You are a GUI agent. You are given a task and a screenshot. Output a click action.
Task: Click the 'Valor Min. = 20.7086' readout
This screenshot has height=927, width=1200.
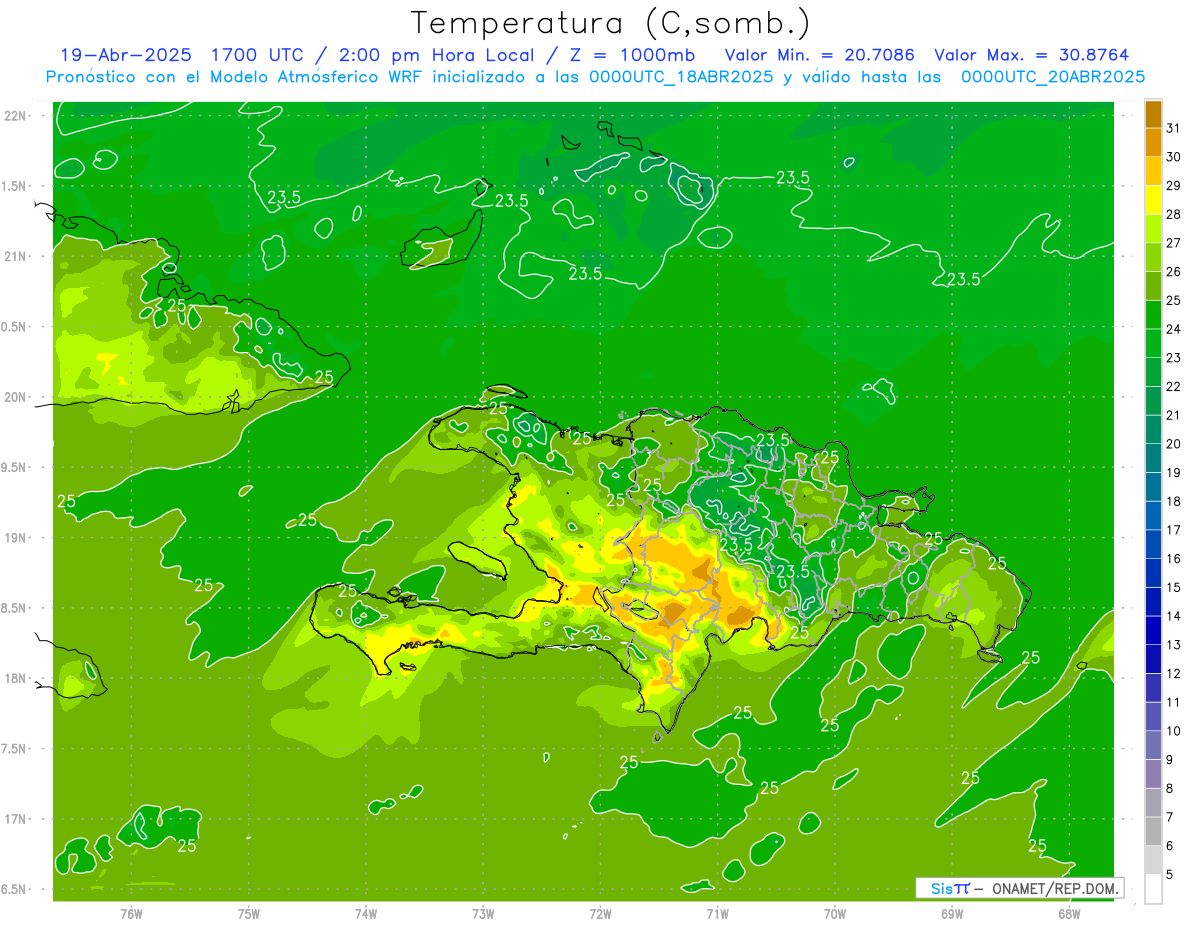point(820,55)
